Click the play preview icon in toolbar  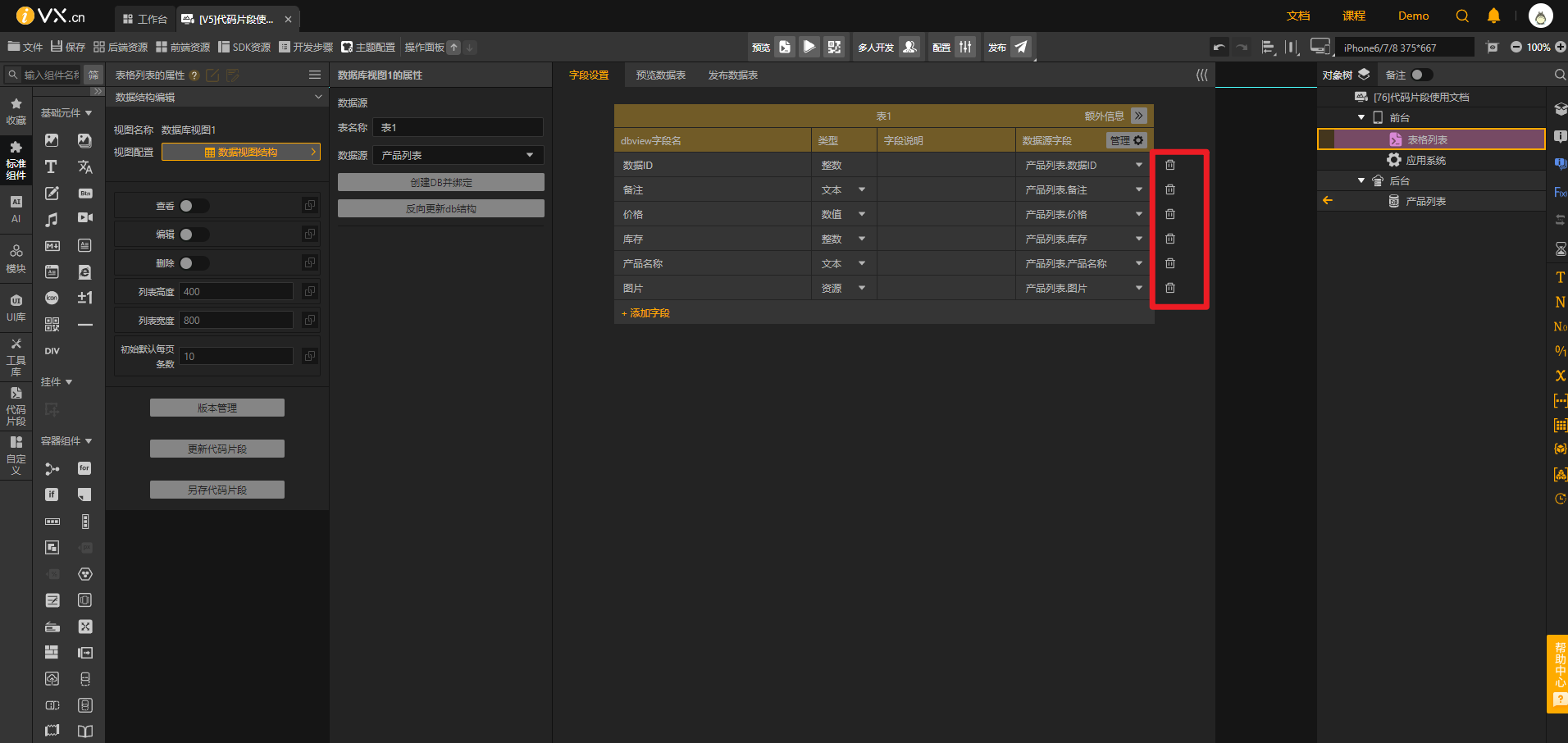coord(809,47)
